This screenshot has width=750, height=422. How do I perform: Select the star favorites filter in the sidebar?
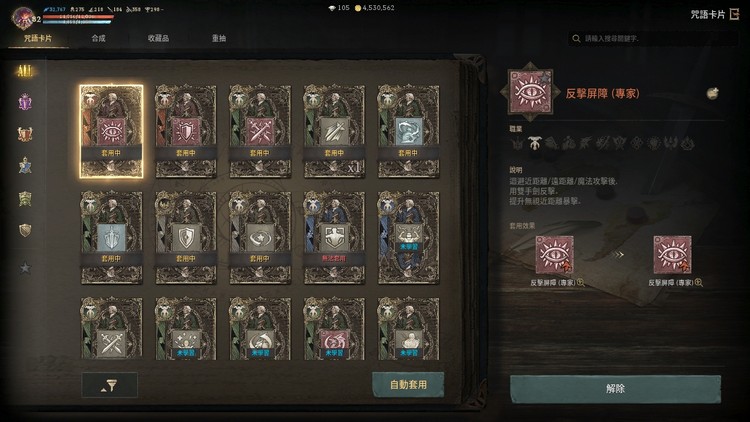(x=25, y=267)
